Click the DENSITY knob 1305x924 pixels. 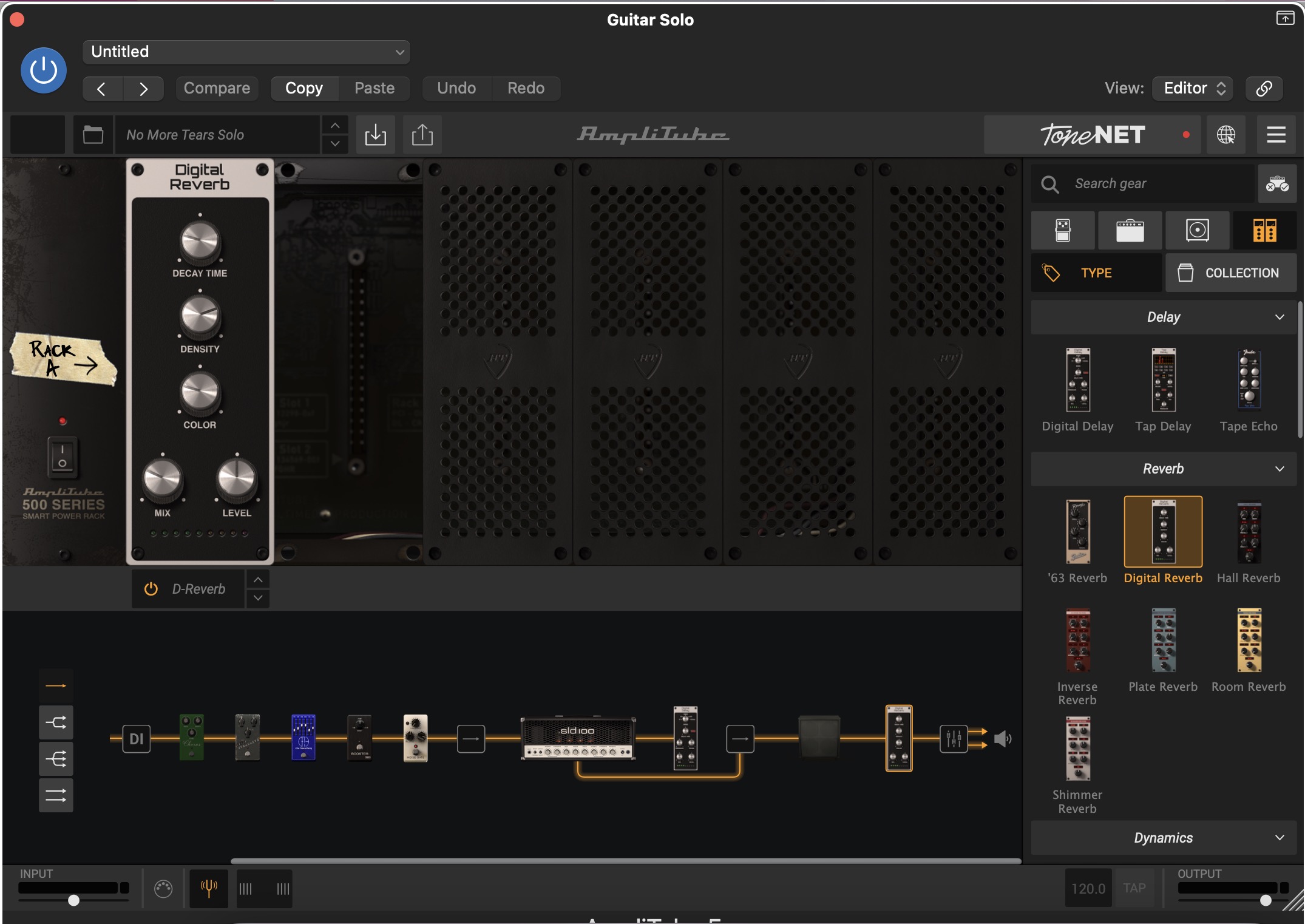[200, 318]
